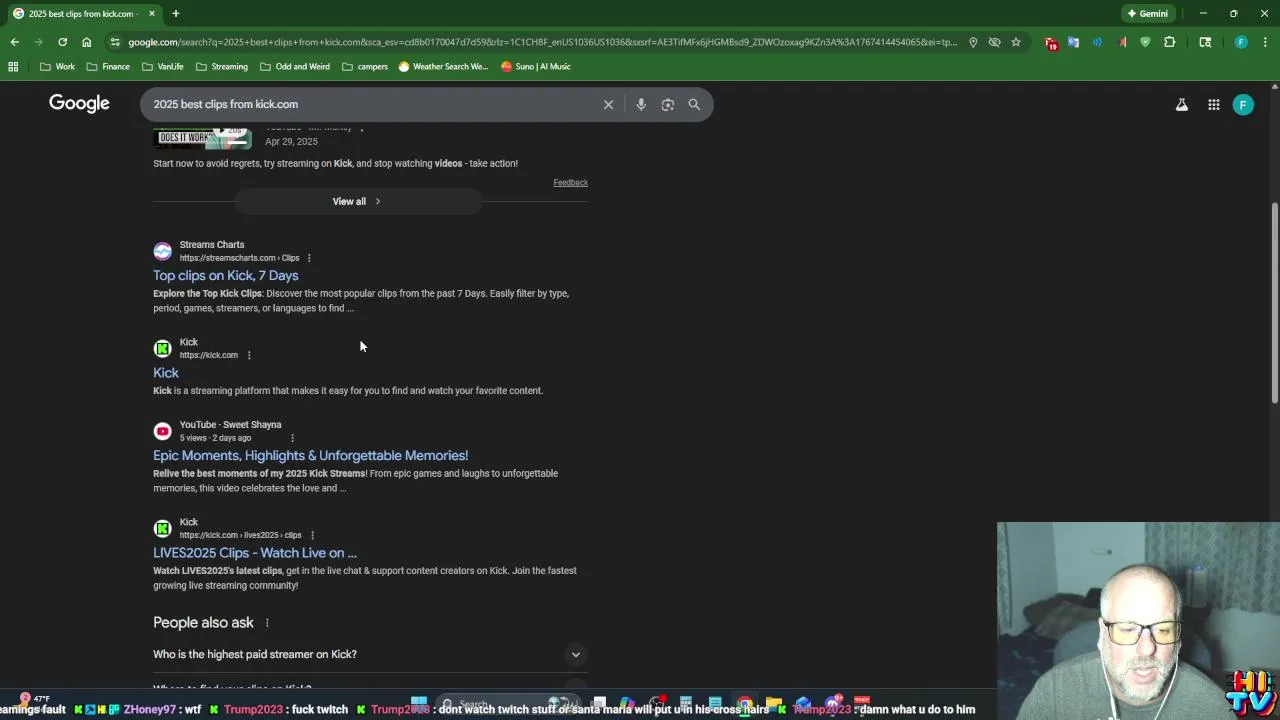
Task: Open the browser home page icon
Action: (87, 42)
